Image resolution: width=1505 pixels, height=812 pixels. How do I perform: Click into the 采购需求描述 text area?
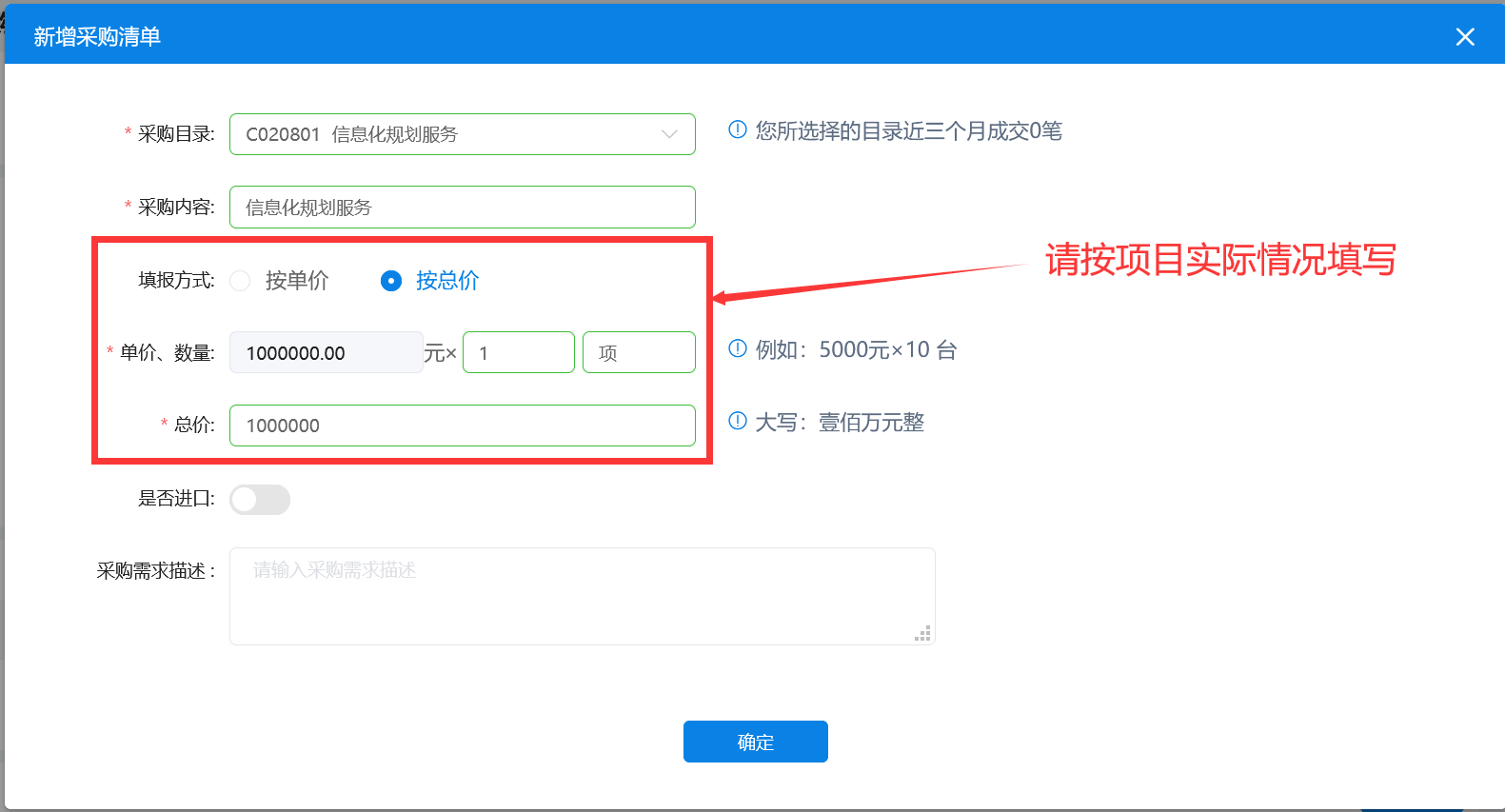581,596
